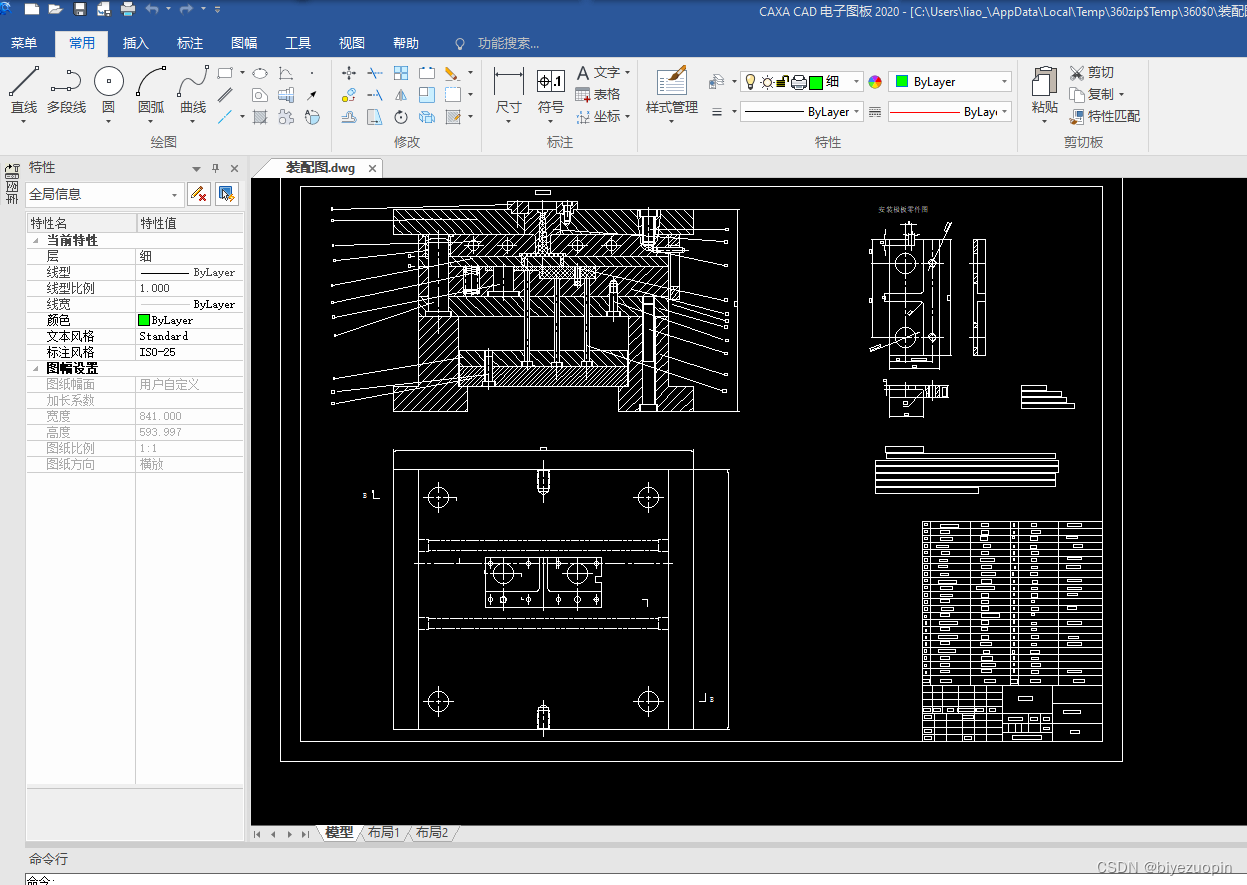Select the 直线 line tool

click(x=24, y=92)
